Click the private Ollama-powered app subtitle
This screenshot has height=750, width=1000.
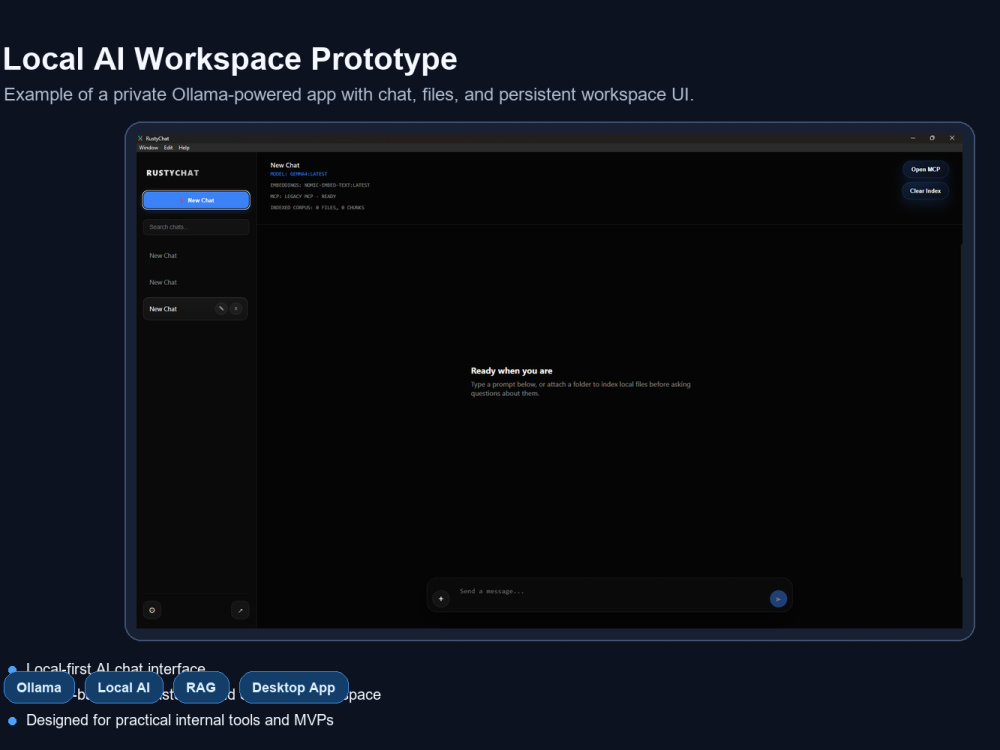[x=349, y=95]
